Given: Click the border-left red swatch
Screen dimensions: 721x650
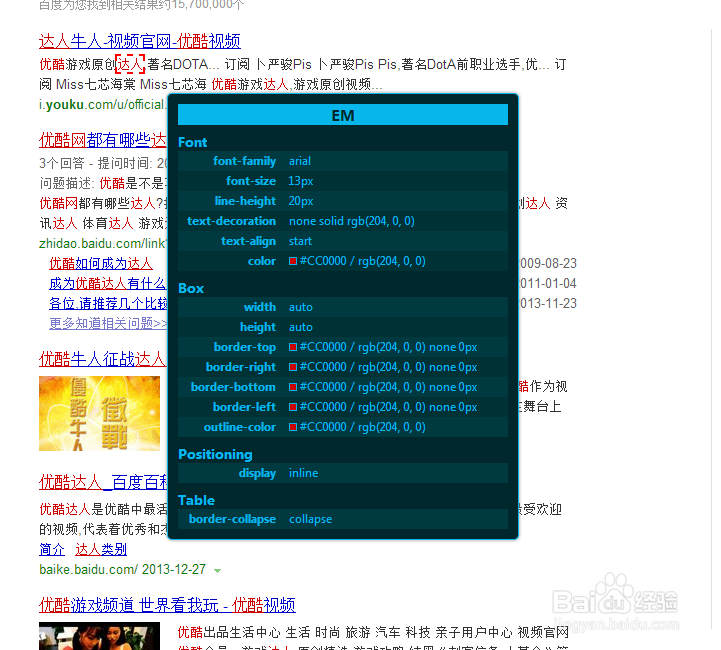Looking at the screenshot, I should [x=292, y=407].
